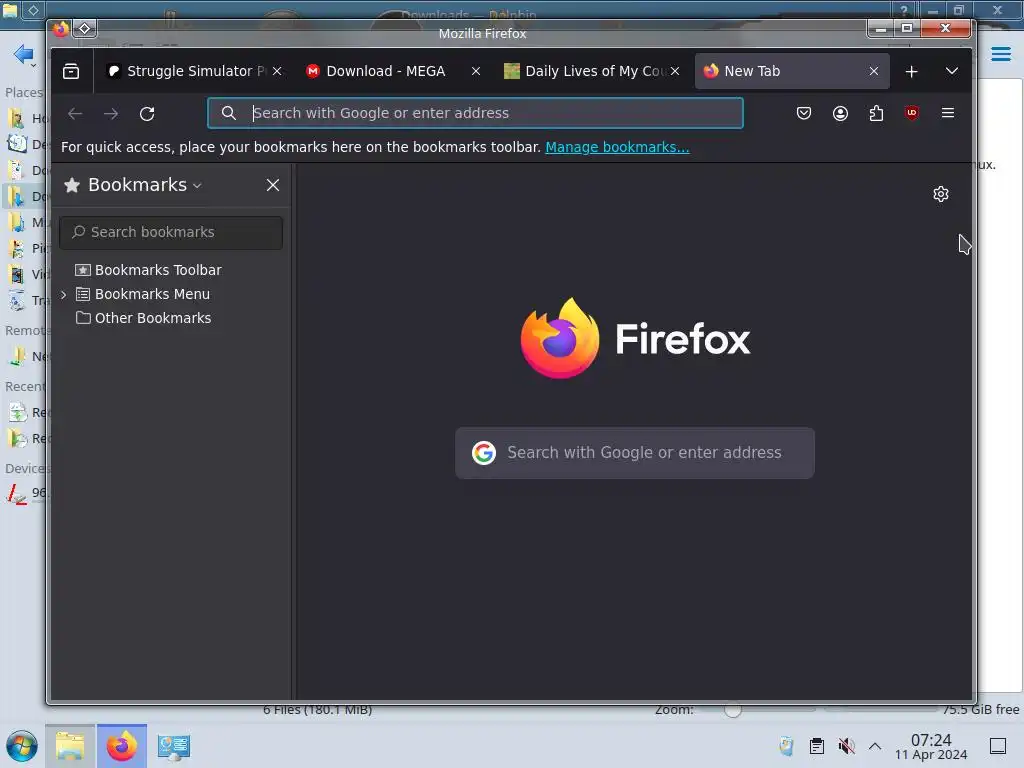Image resolution: width=1024 pixels, height=768 pixels.
Task: Open uBlock Origin extension icon
Action: [912, 113]
